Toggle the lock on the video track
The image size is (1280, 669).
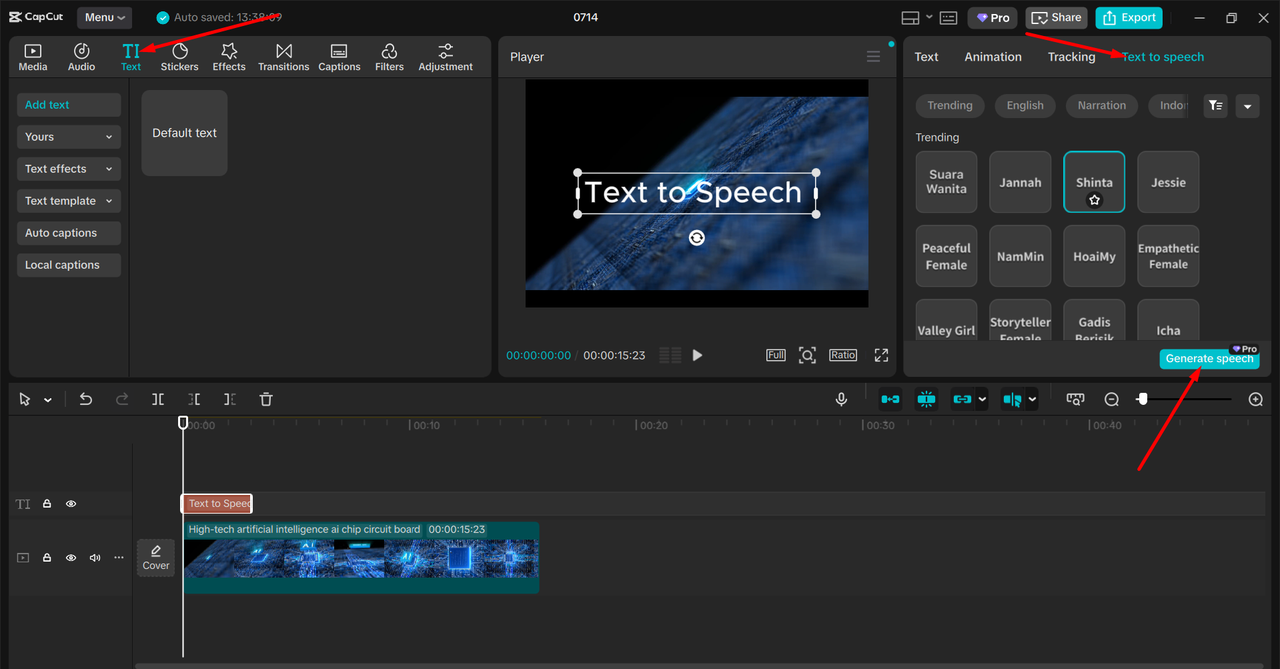(x=47, y=558)
